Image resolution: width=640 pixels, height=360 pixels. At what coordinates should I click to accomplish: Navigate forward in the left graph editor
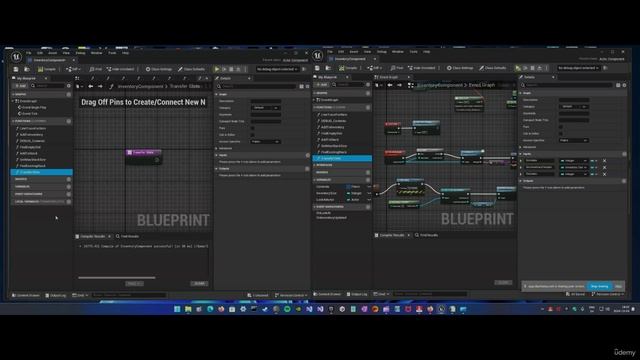click(100, 87)
